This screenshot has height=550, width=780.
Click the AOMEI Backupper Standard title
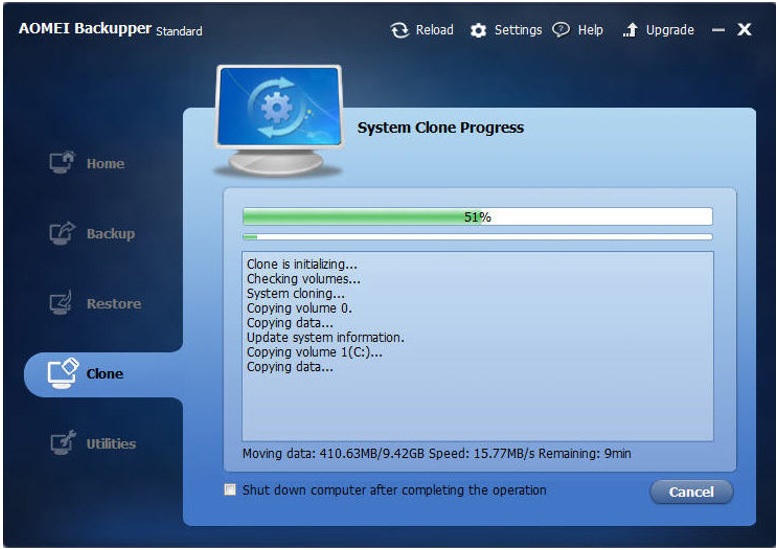click(110, 29)
